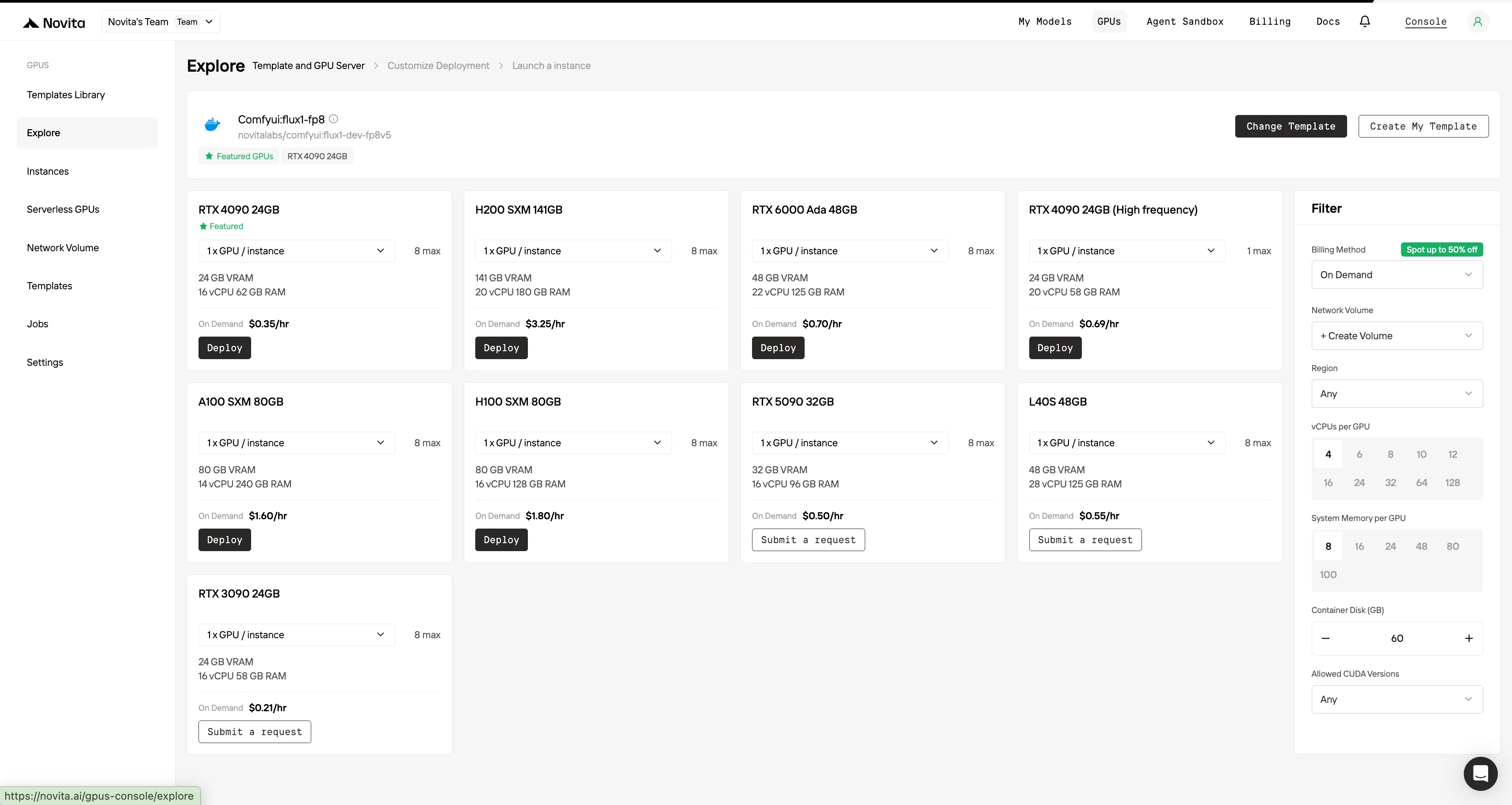Click the Novita logo
Viewport: 1512px width, 805px height.
point(54,22)
